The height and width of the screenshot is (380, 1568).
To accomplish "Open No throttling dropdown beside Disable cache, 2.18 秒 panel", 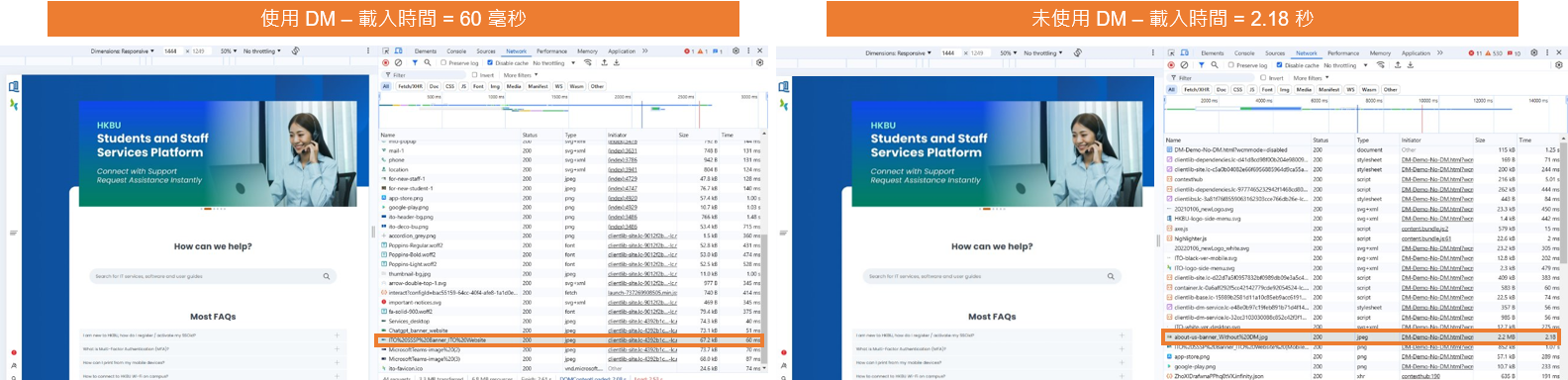I will (x=1346, y=65).
